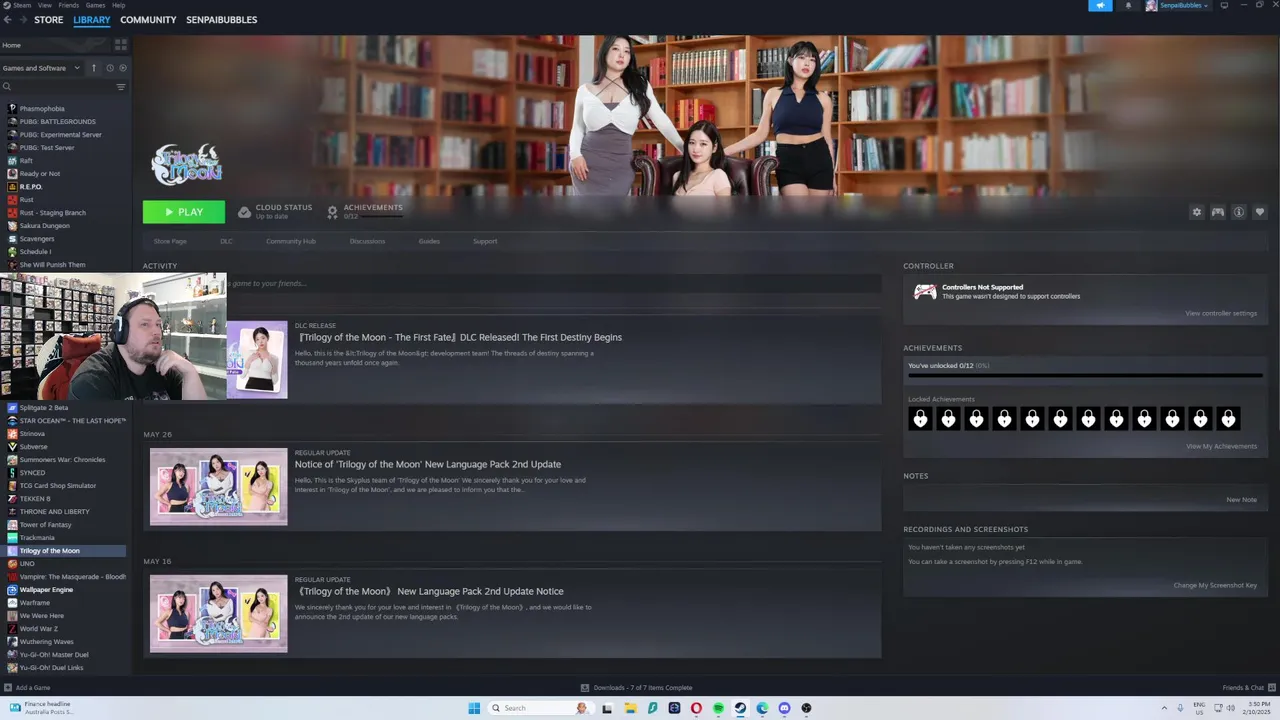Click View My Achievements
Screen dimensions: 1280x720
point(1221,446)
